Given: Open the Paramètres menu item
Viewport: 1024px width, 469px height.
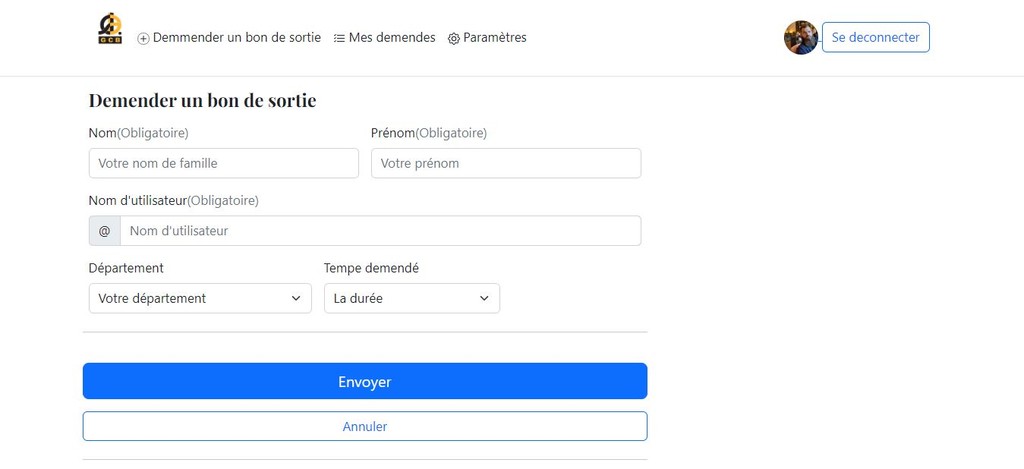Looking at the screenshot, I should point(487,38).
